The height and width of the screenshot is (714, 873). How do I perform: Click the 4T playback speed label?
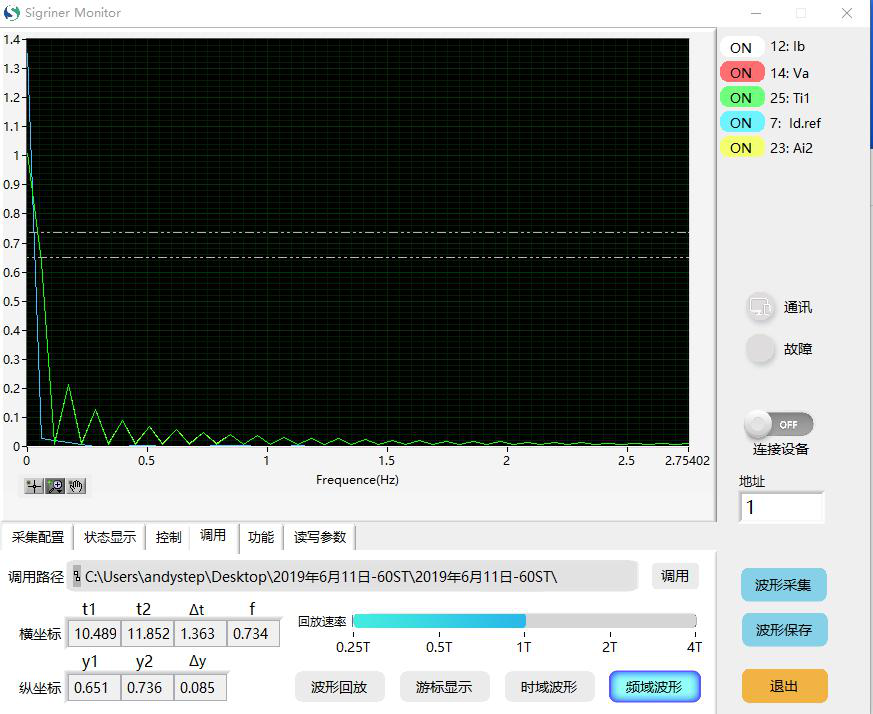click(694, 647)
